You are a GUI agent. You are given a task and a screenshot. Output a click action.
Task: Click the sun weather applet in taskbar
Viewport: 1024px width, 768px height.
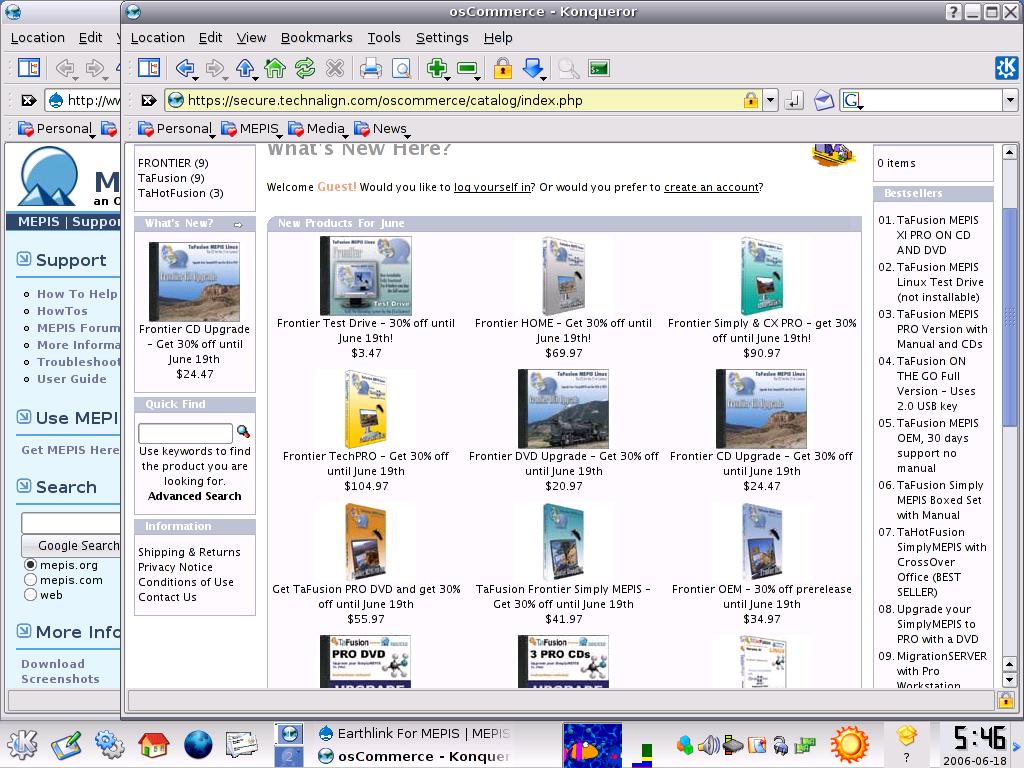click(x=850, y=744)
